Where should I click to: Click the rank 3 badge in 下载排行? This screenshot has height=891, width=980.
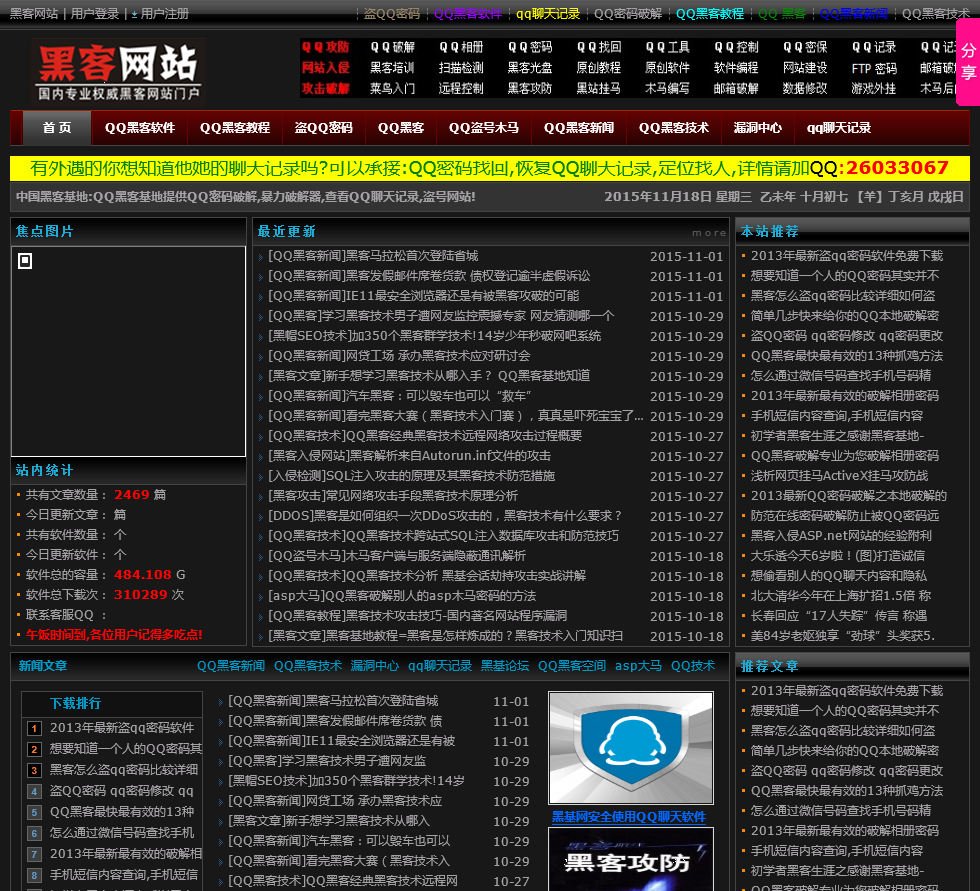(x=34, y=770)
